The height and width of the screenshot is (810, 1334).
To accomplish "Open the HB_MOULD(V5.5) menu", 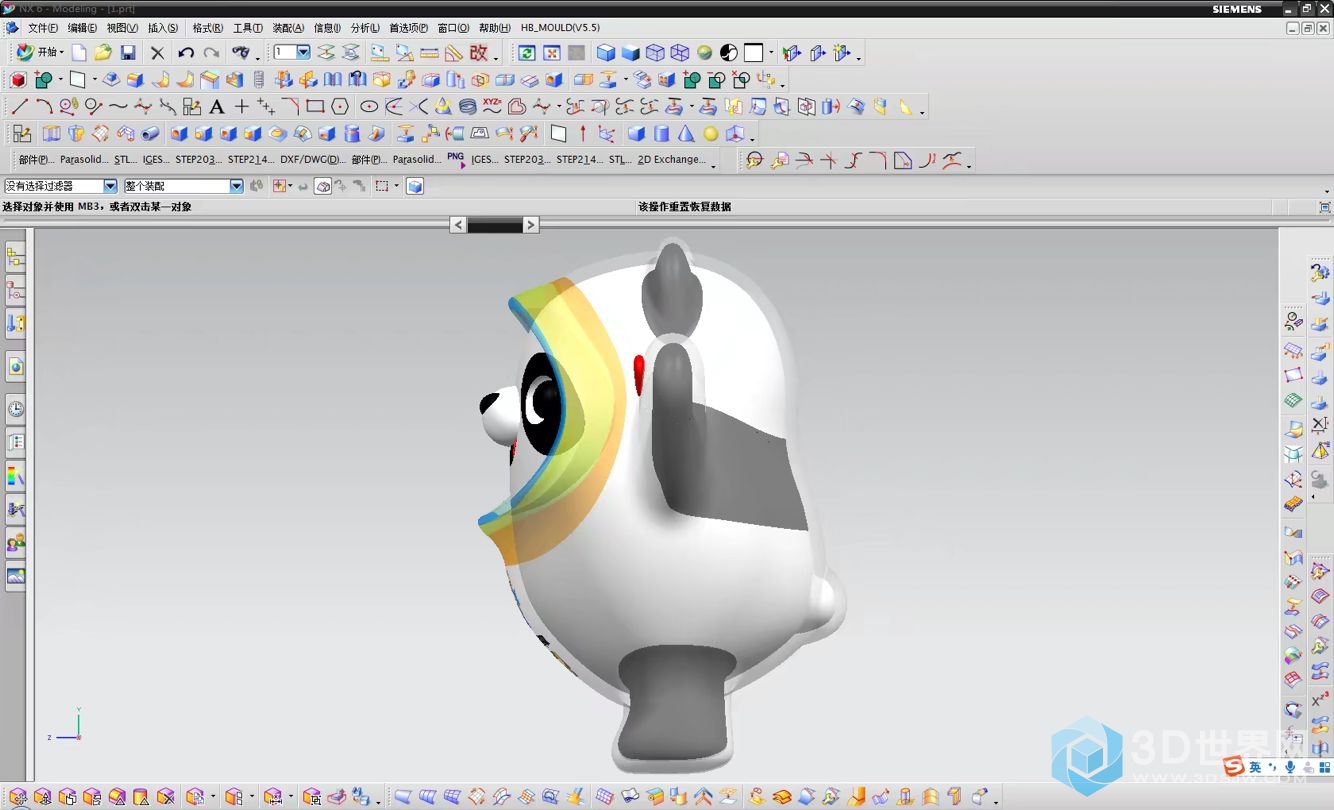I will [560, 28].
